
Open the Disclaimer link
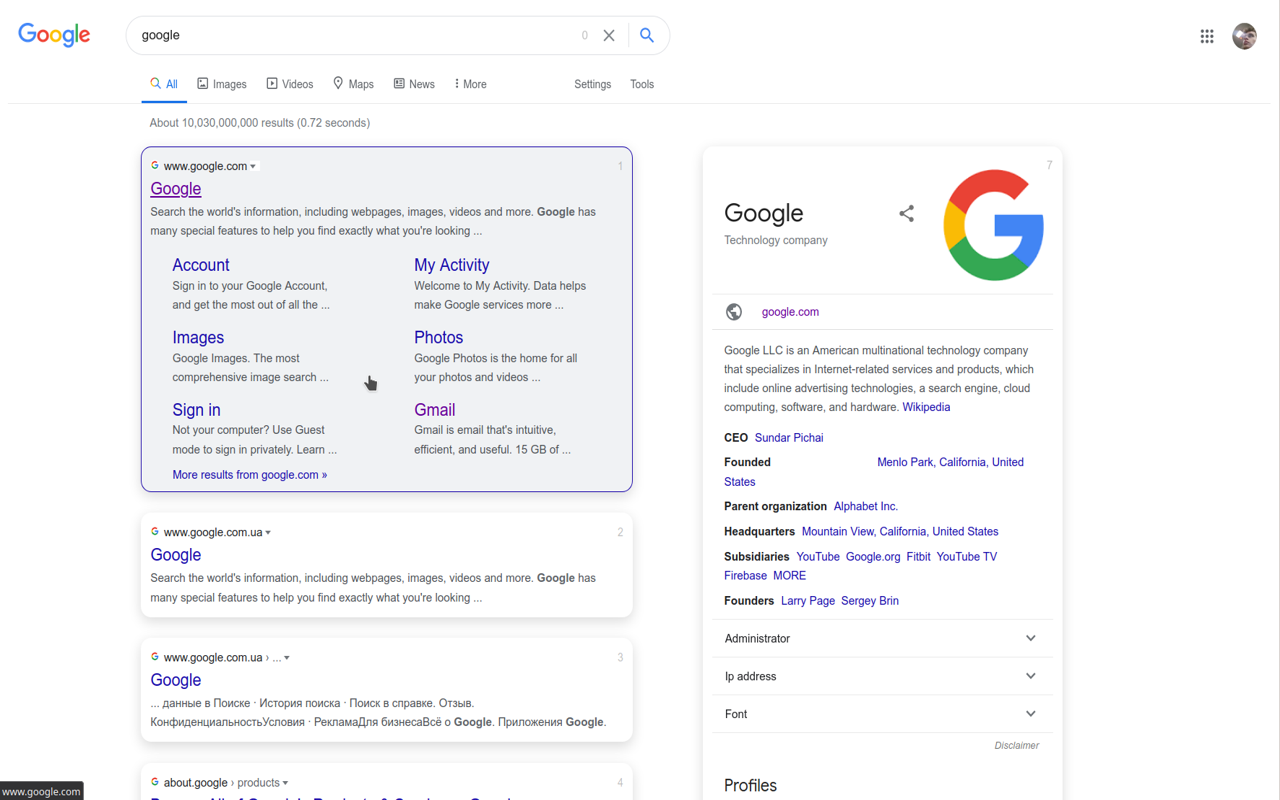click(x=1017, y=745)
